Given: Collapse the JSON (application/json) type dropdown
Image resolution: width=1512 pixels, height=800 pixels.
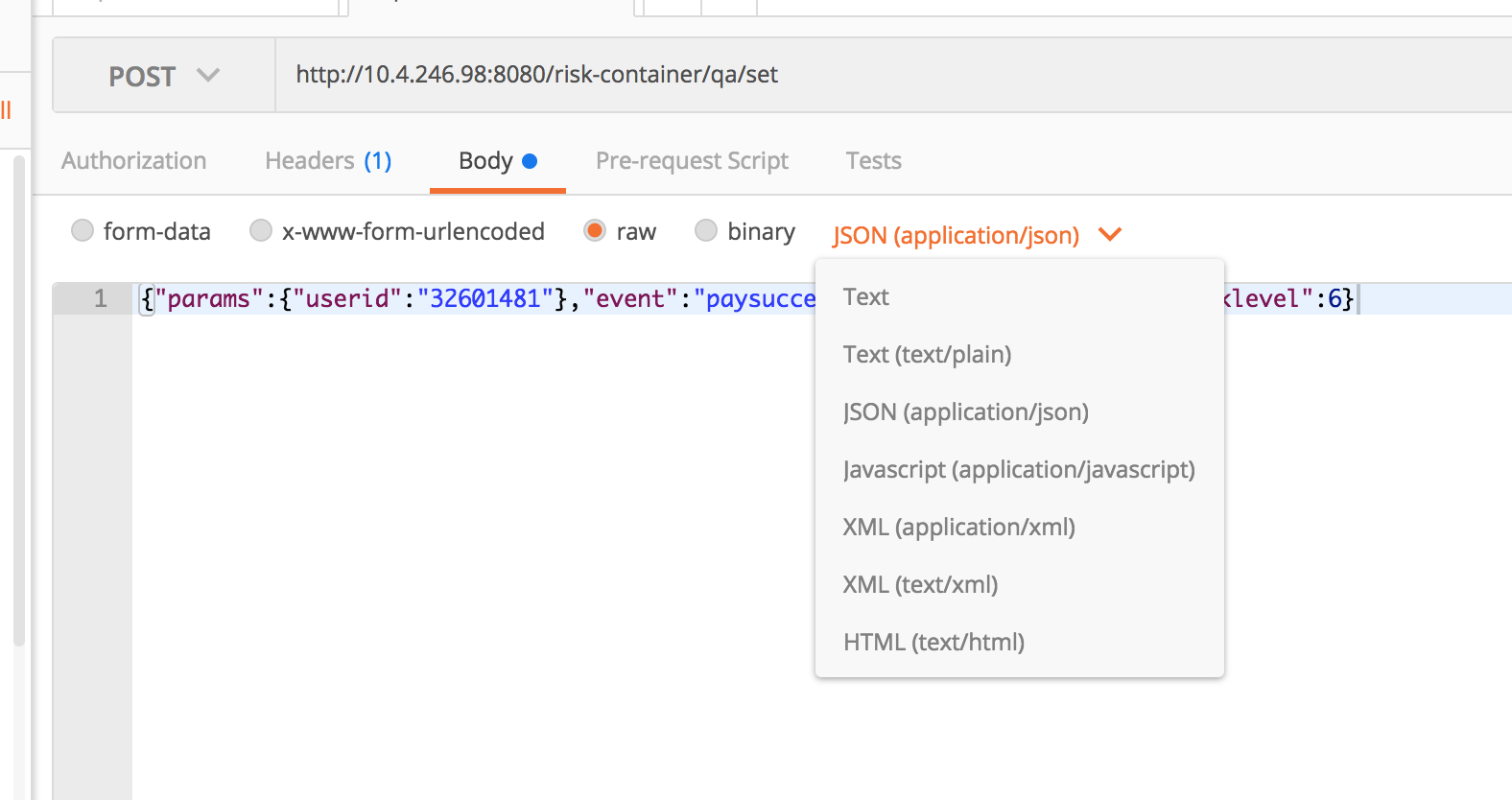Looking at the screenshot, I should 977,235.
